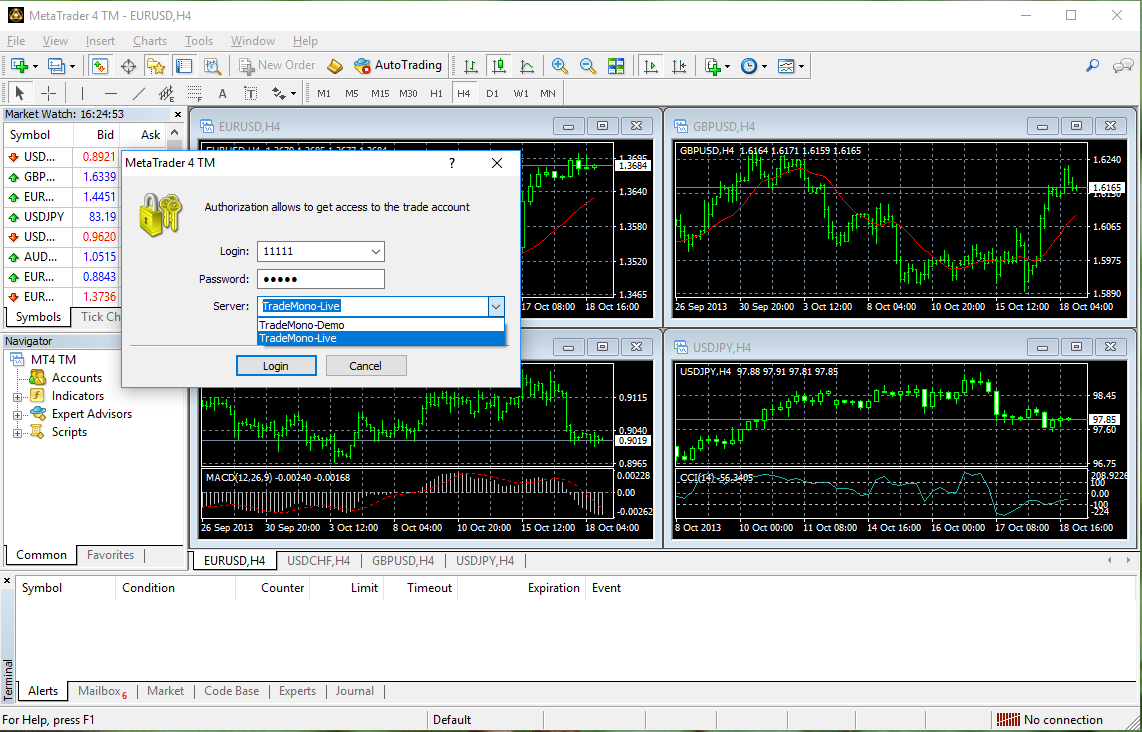Open the Templates dropdown arrow
The image size is (1142, 732).
pos(801,66)
